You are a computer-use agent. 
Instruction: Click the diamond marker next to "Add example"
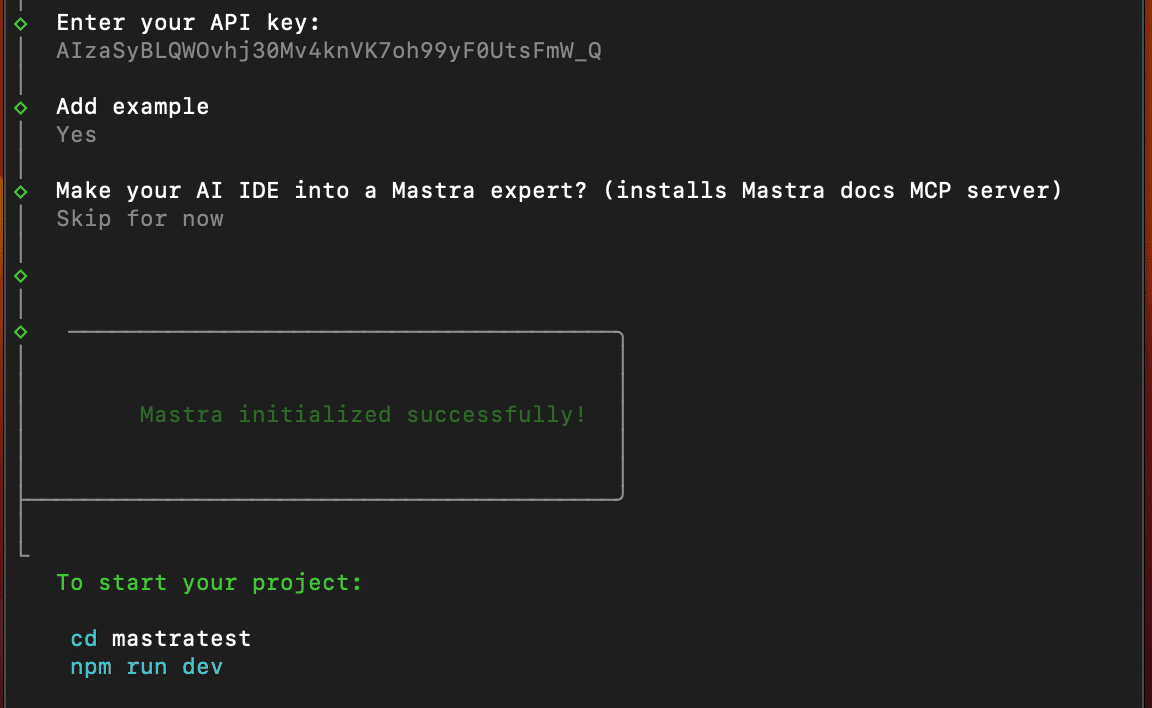tap(21, 107)
